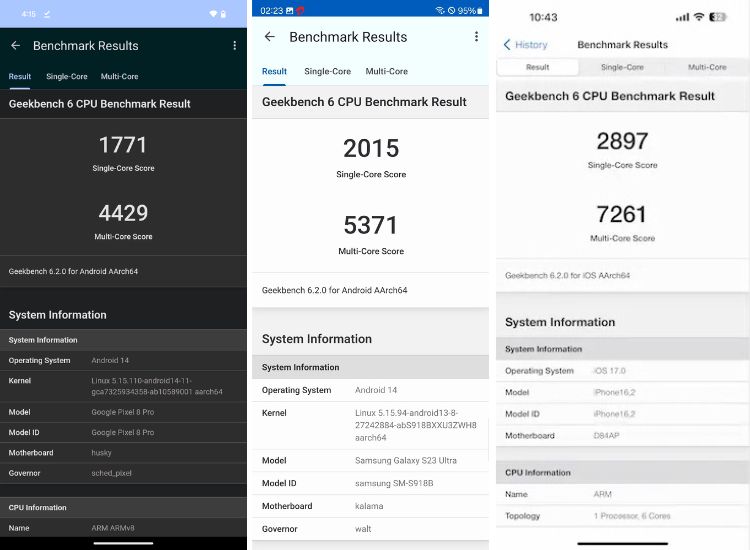Open Multi-Core tab in Galaxy S23 screen
Screen dimensions: 750x550
[386, 71]
